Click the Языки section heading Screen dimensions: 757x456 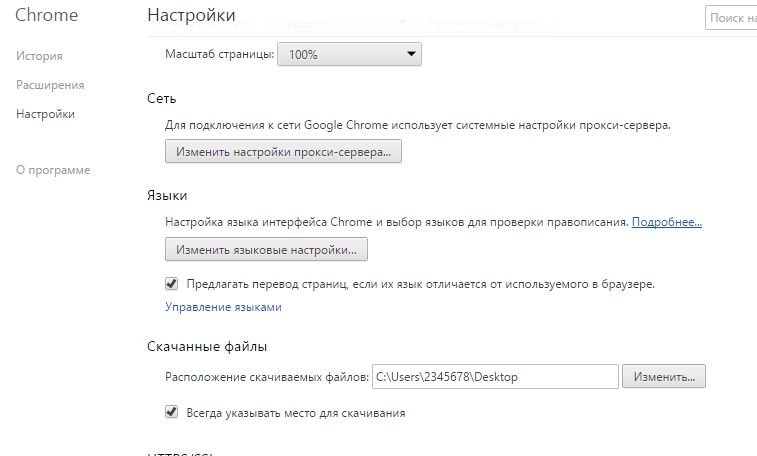pos(167,194)
